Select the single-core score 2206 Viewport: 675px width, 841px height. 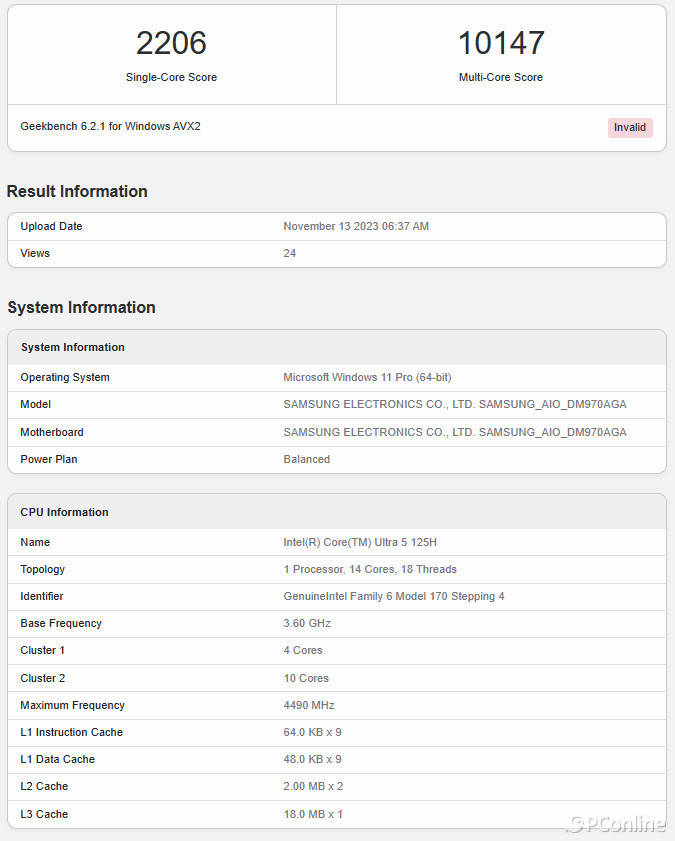point(171,43)
